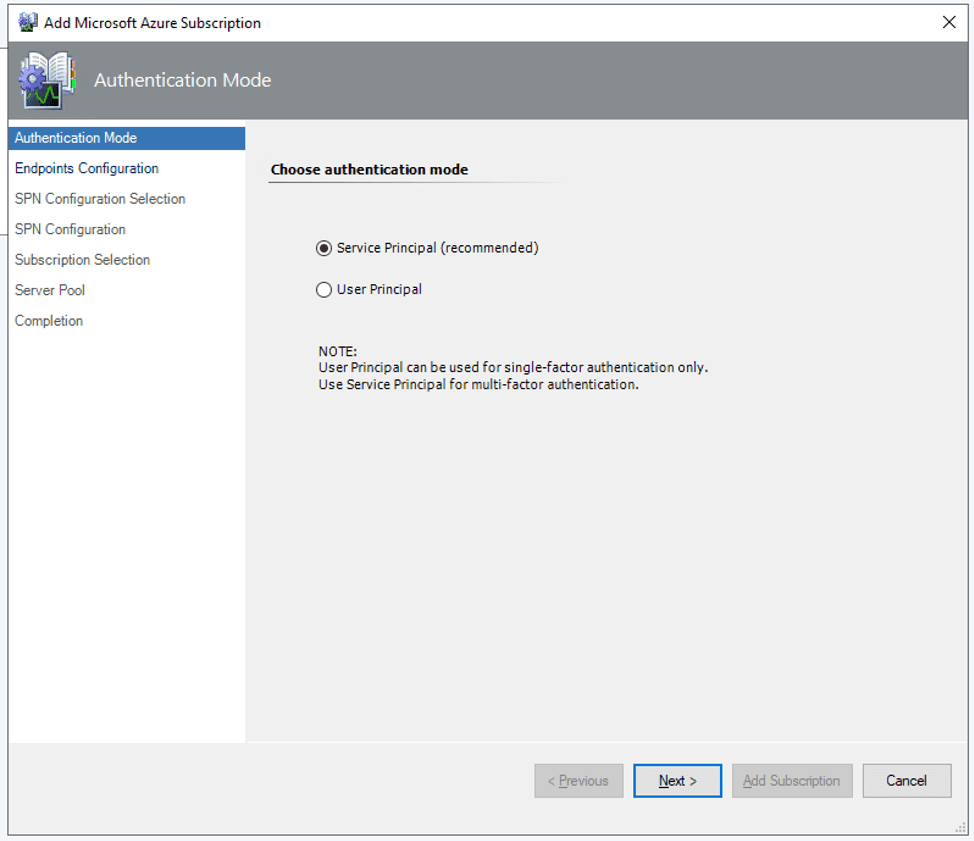Click the 'Add Microsoft Azure Subscription' window title
Image resolution: width=974 pixels, height=841 pixels.
152,23
